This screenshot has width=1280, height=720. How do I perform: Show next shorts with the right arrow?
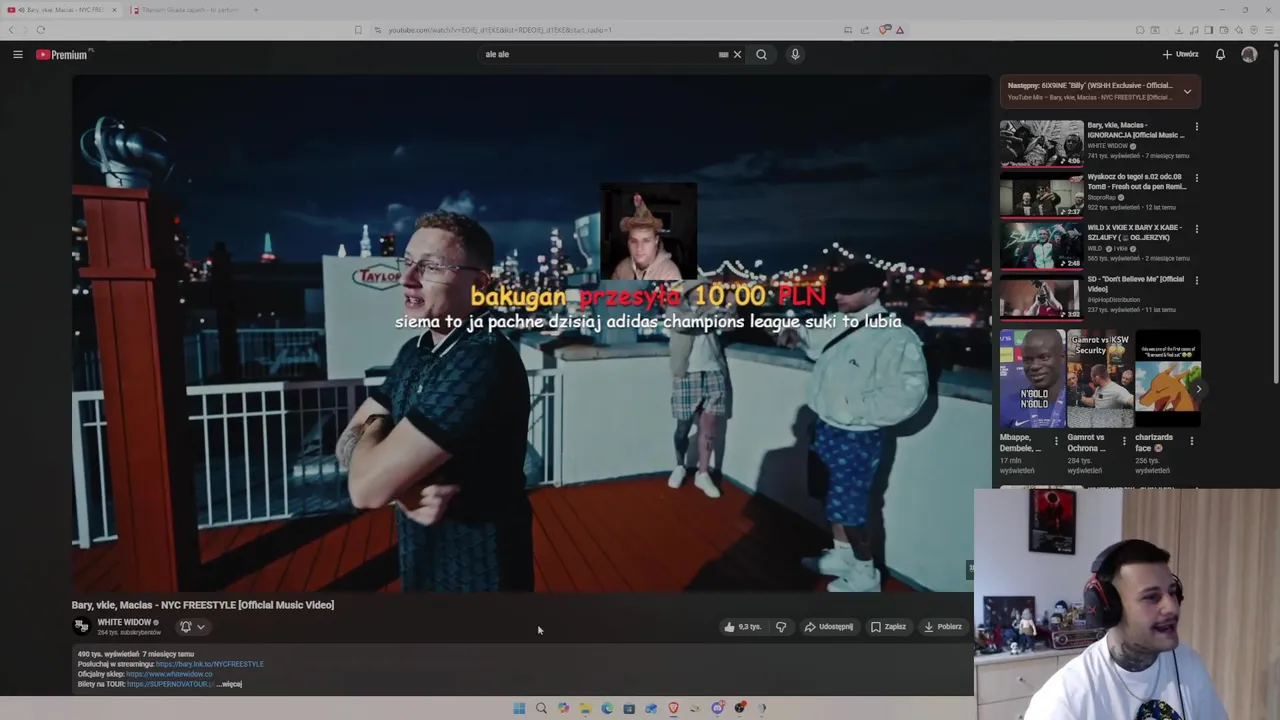pyautogui.click(x=1198, y=389)
